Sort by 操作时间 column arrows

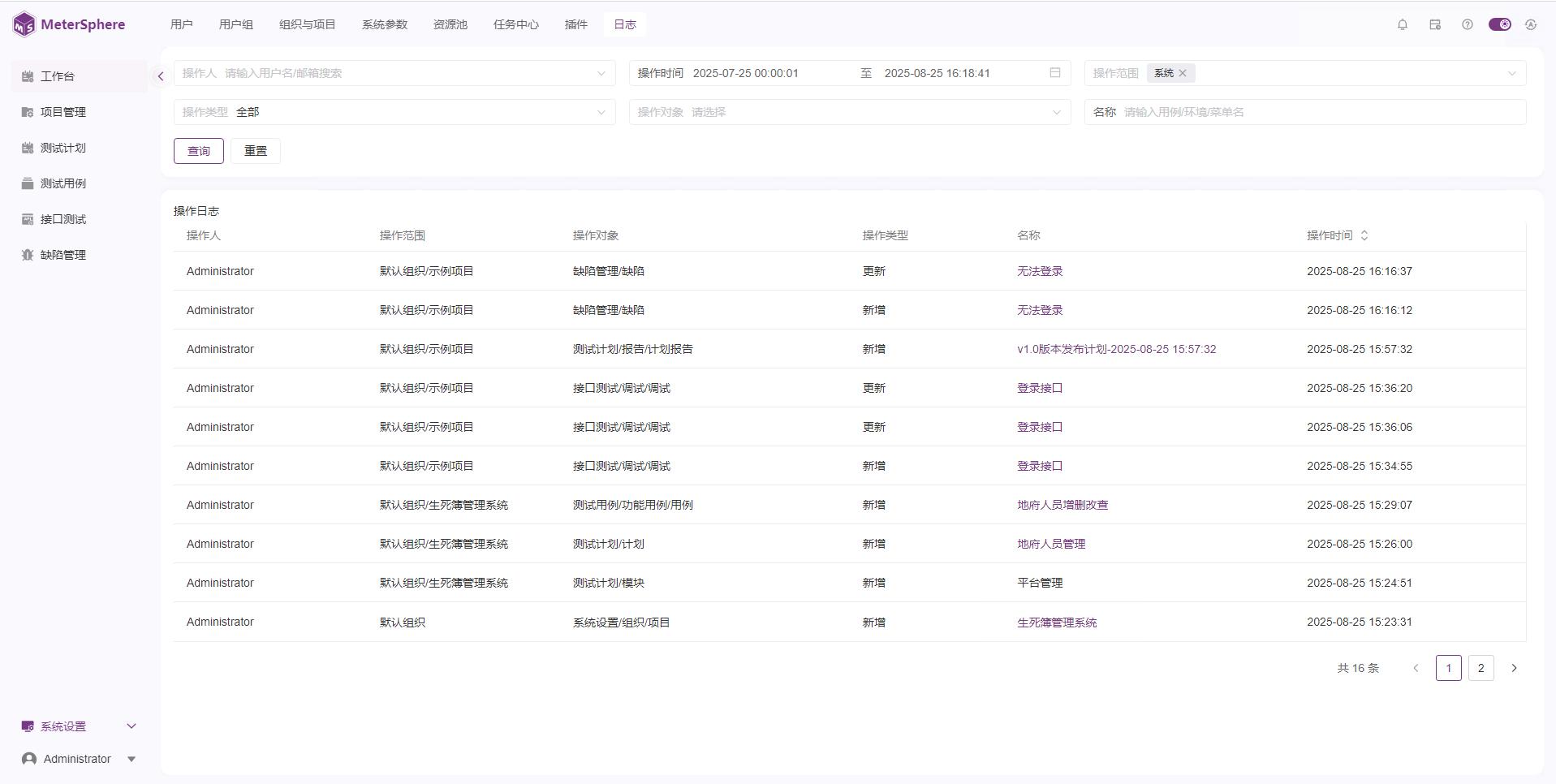pyautogui.click(x=1364, y=235)
